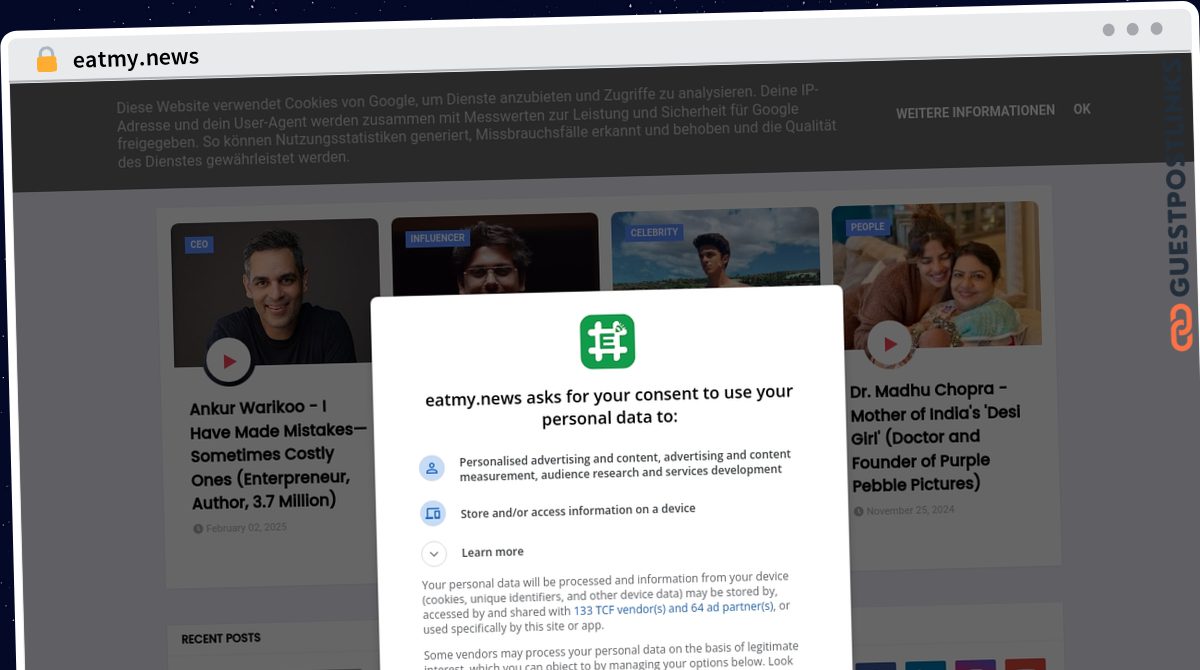Click the personalised advertising person icon

coord(432,467)
